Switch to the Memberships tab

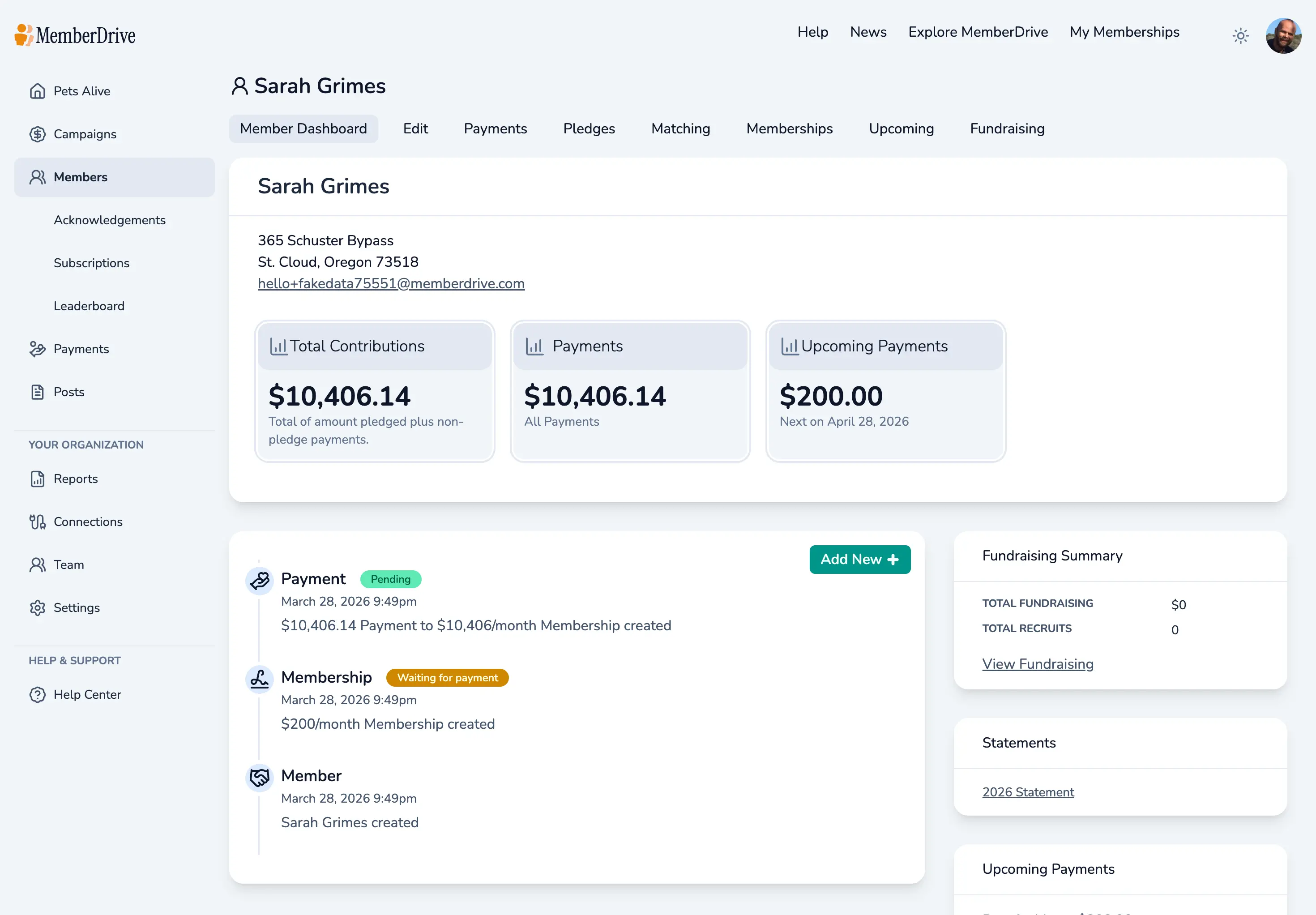point(789,128)
